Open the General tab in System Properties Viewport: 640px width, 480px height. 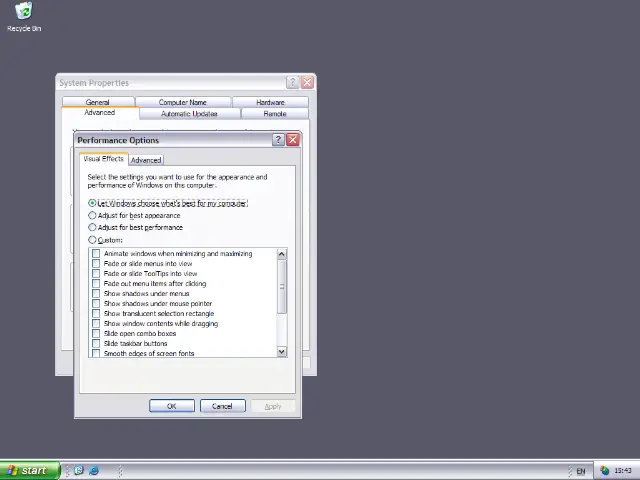click(x=98, y=102)
